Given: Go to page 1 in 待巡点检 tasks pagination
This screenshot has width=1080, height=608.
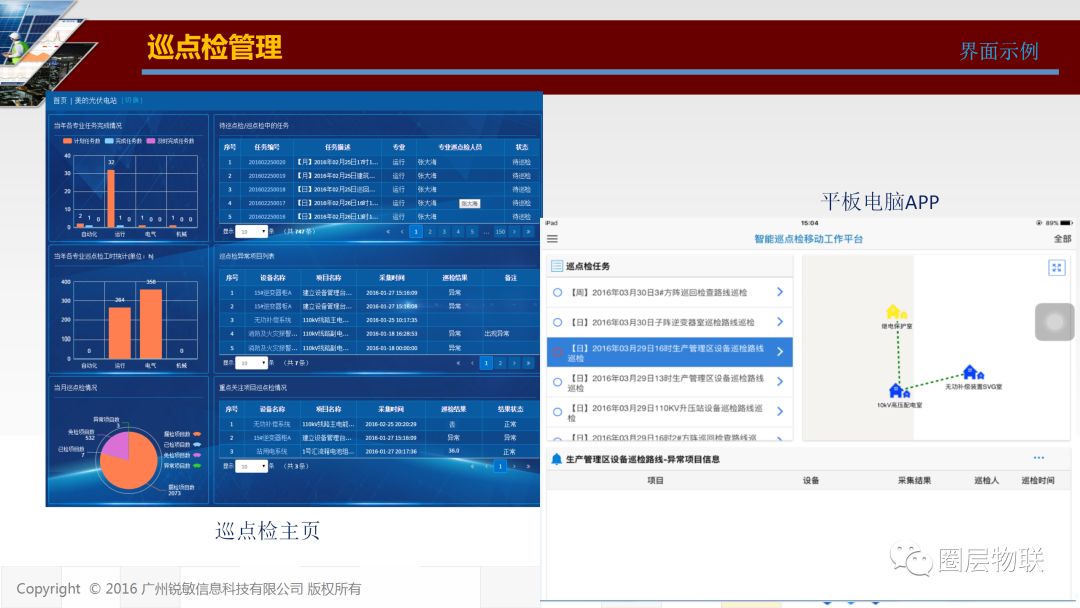Looking at the screenshot, I should coord(416,232).
